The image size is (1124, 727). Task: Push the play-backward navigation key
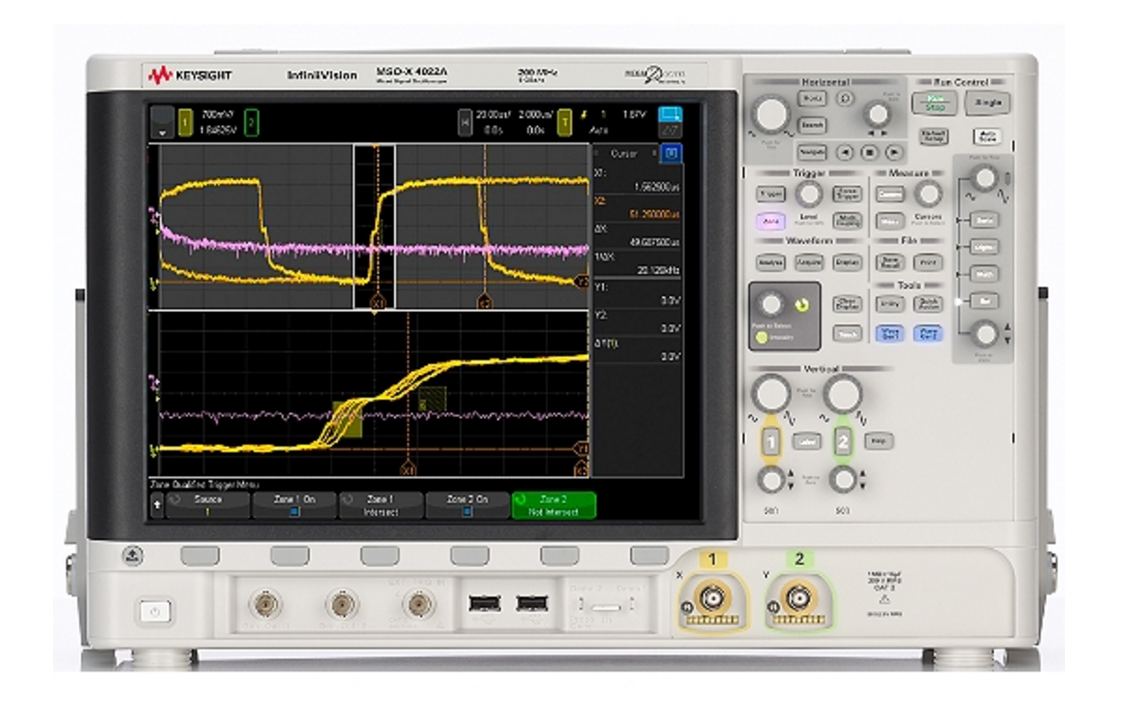[x=845, y=153]
